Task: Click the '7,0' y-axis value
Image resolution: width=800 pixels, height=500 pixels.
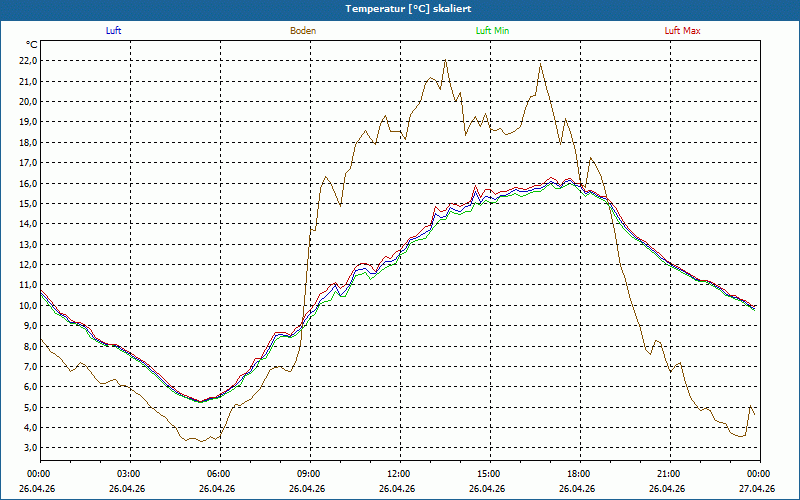Action: (31, 366)
